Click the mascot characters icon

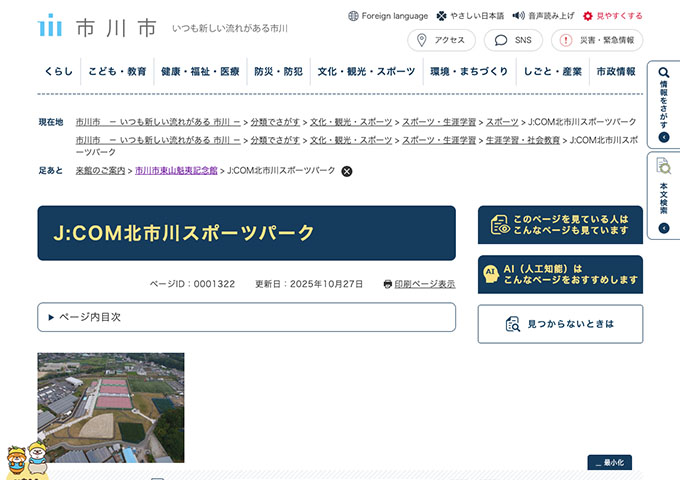click(26, 460)
